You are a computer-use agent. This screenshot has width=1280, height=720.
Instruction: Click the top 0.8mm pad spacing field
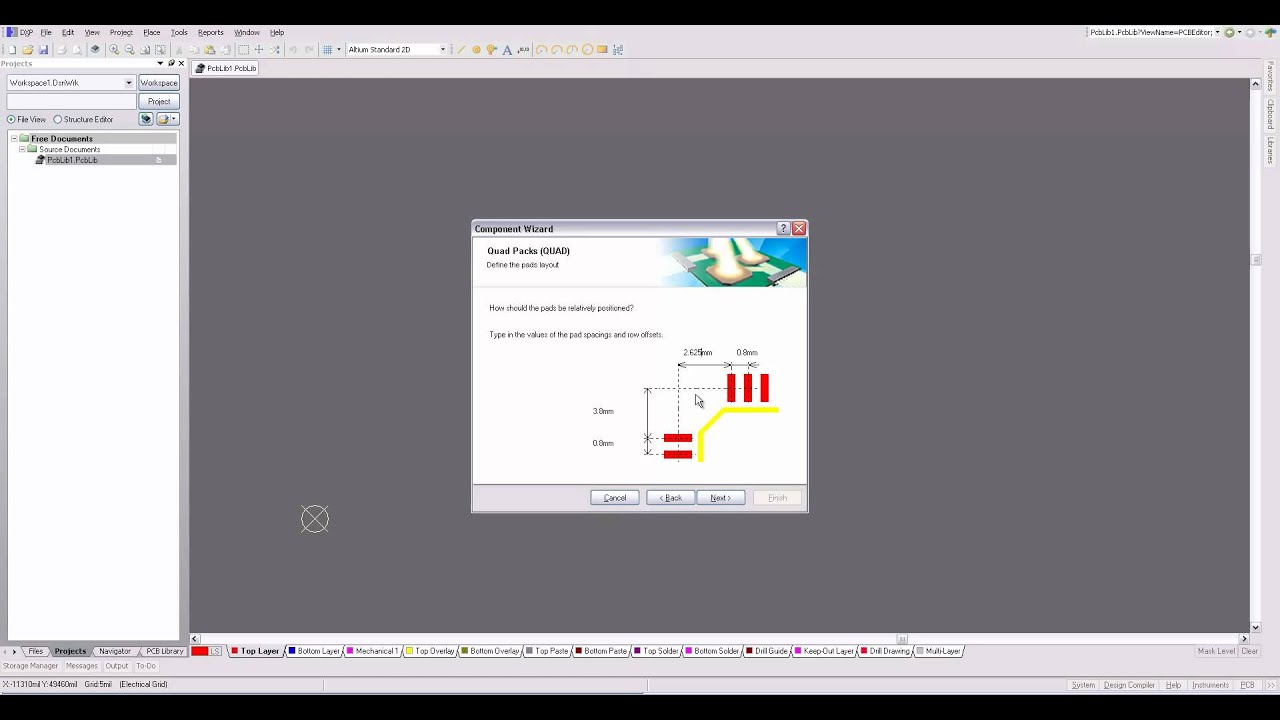747,352
